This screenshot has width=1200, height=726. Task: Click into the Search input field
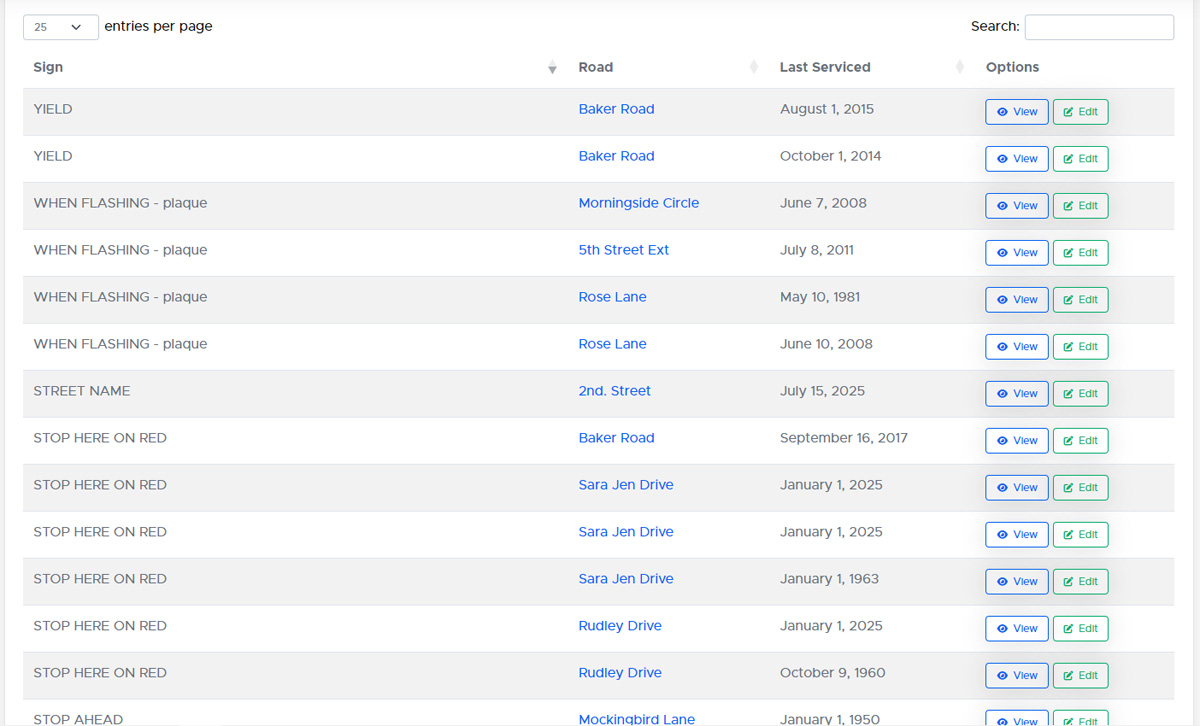tap(1098, 27)
